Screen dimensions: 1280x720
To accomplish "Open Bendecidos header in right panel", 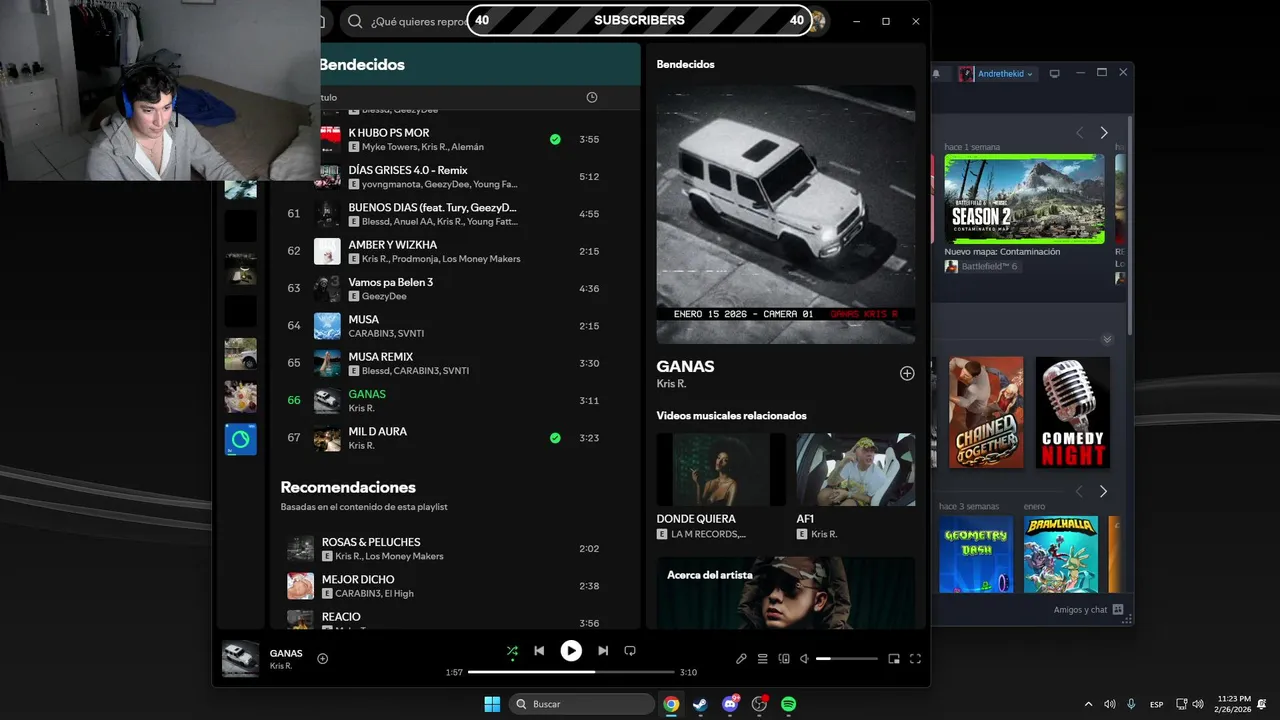I will click(685, 64).
